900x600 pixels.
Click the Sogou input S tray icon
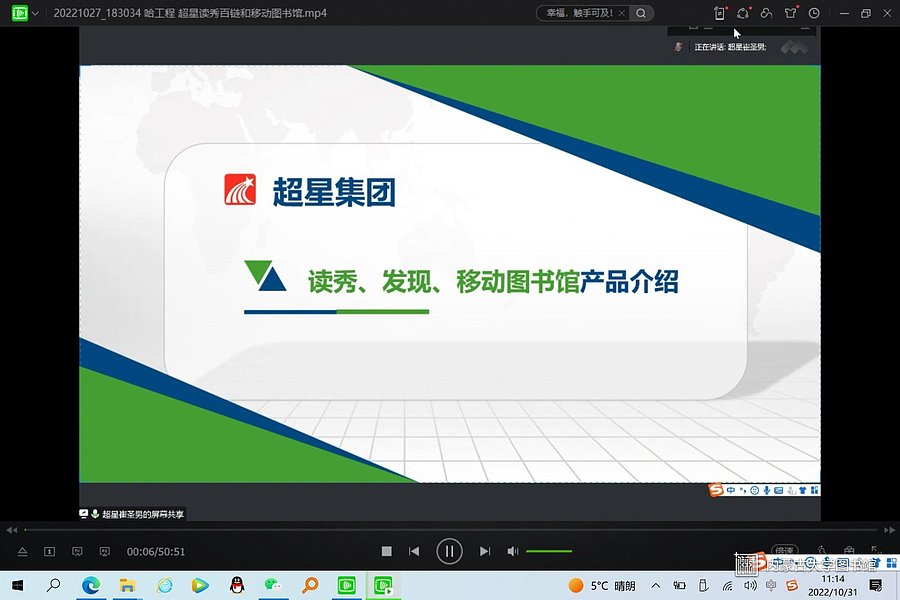pos(792,586)
